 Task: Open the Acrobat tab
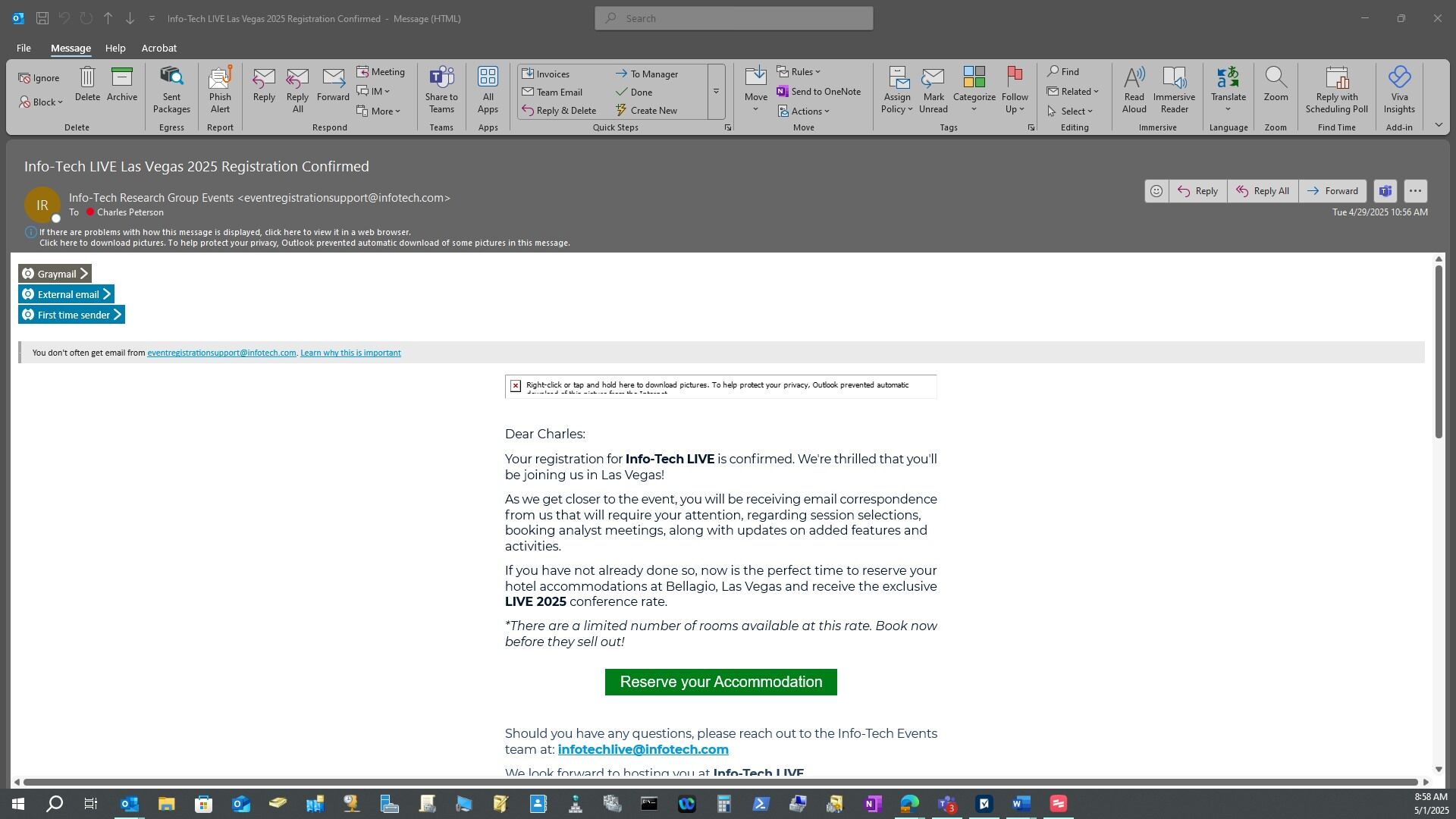pyautogui.click(x=159, y=48)
